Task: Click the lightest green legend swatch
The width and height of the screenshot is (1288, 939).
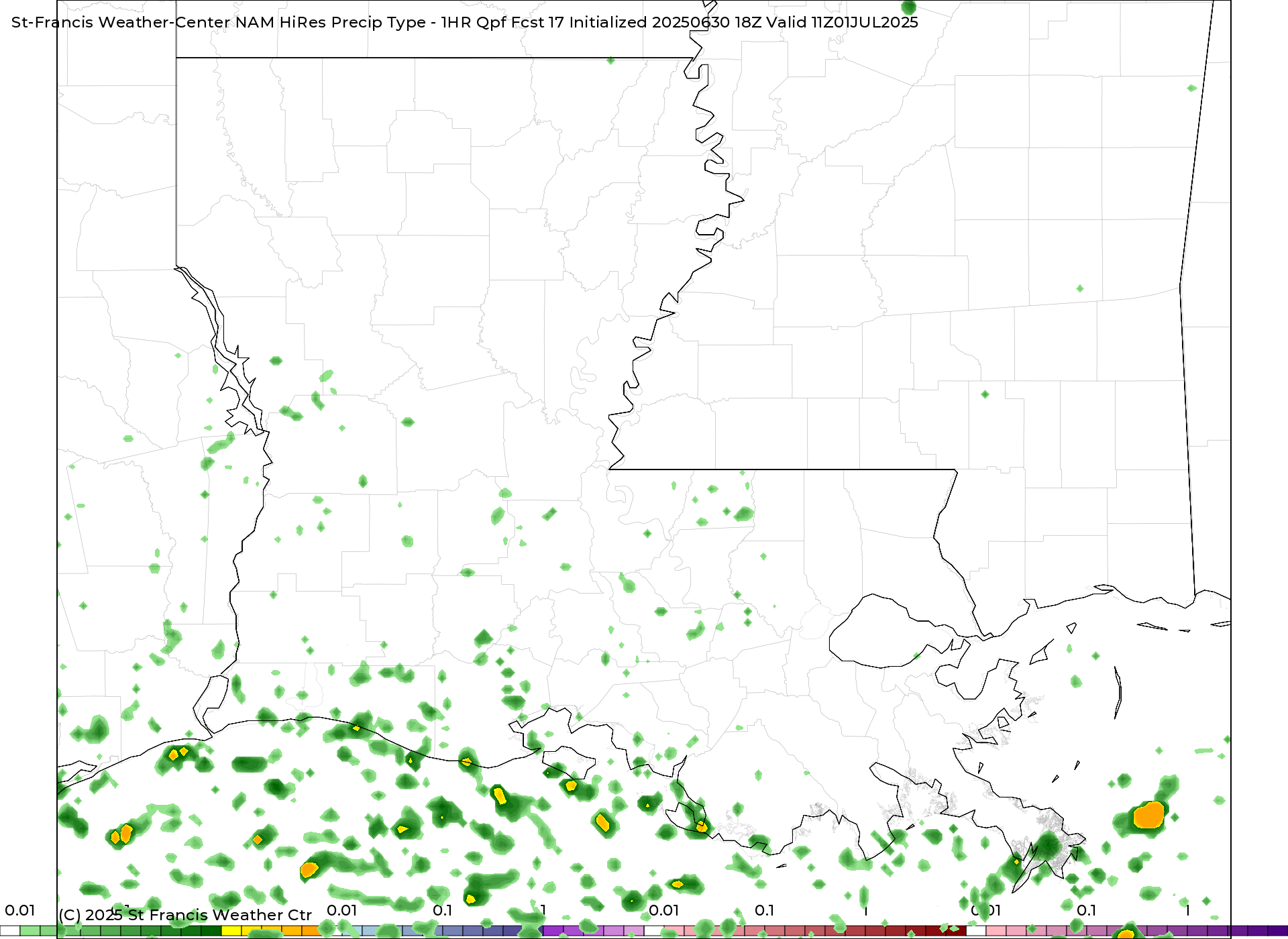Action: tap(30, 931)
